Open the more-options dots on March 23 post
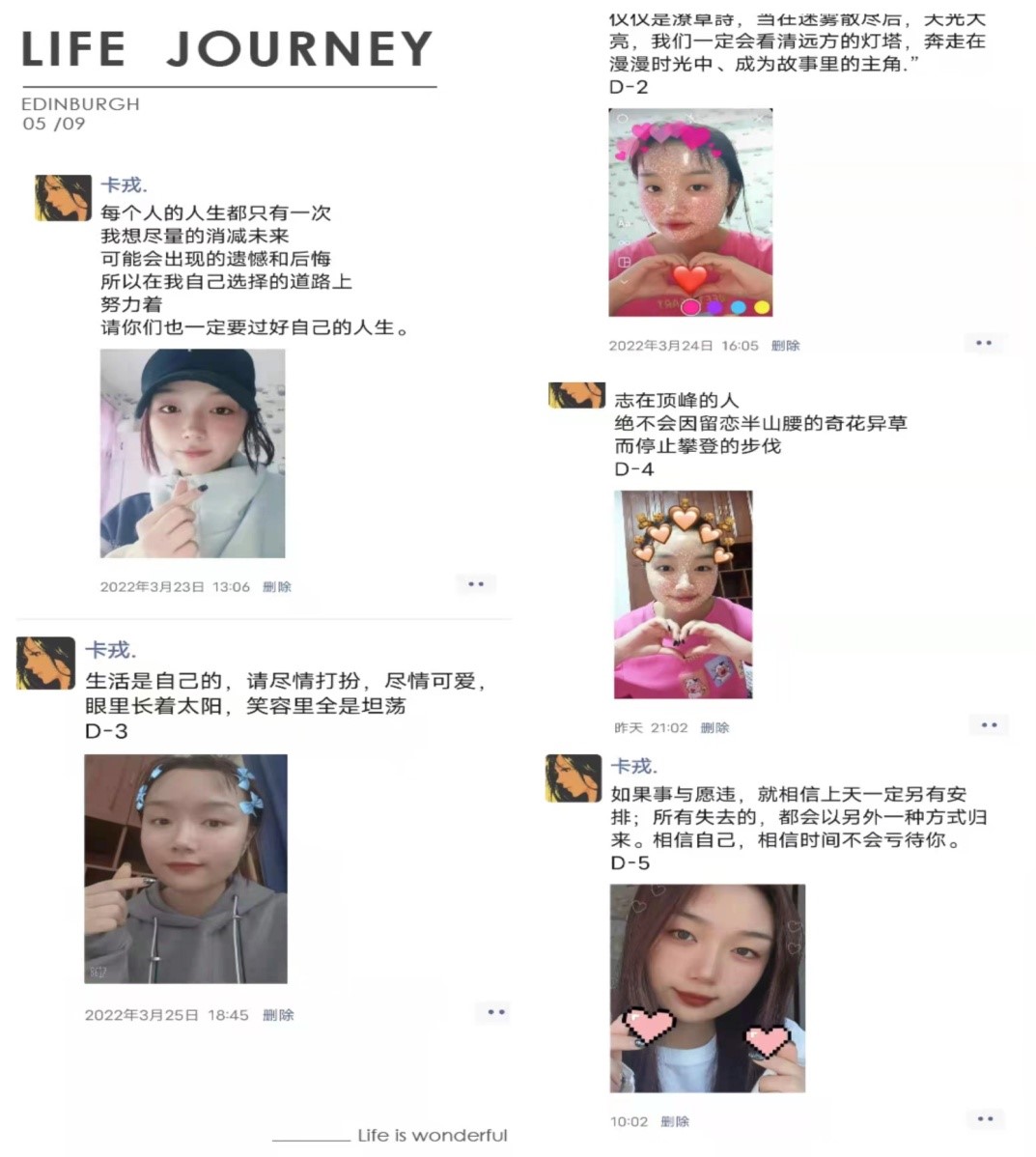 coord(476,584)
